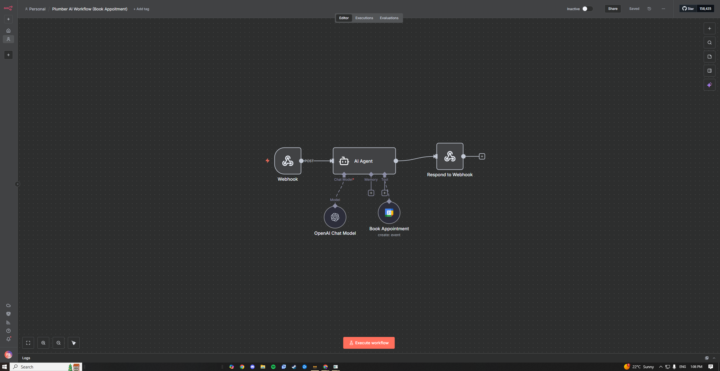Image resolution: width=720 pixels, height=371 pixels.
Task: Expand the left sidebar with collapse handle
Action: coord(17,184)
